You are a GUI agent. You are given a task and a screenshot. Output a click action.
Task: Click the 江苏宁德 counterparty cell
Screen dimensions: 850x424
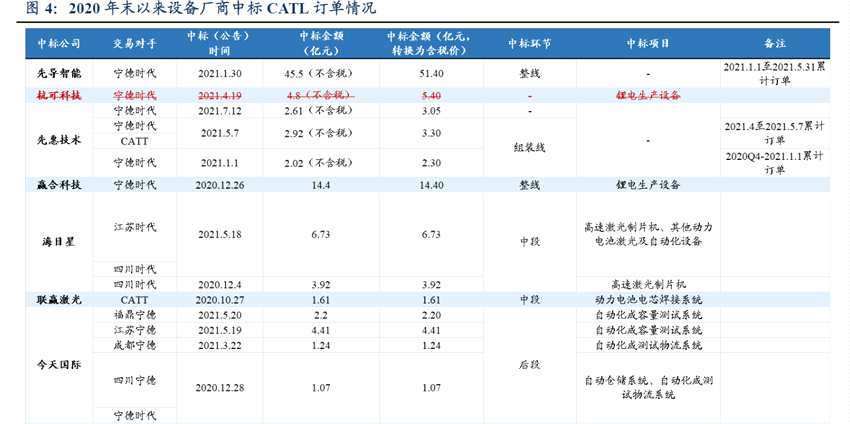tap(134, 330)
